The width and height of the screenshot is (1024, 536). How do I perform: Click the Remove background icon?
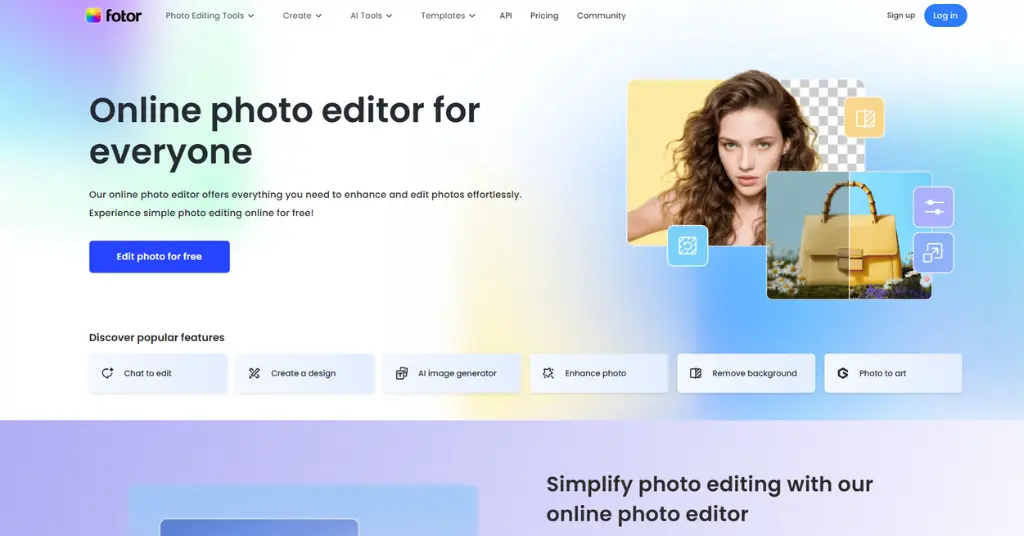[x=696, y=373]
